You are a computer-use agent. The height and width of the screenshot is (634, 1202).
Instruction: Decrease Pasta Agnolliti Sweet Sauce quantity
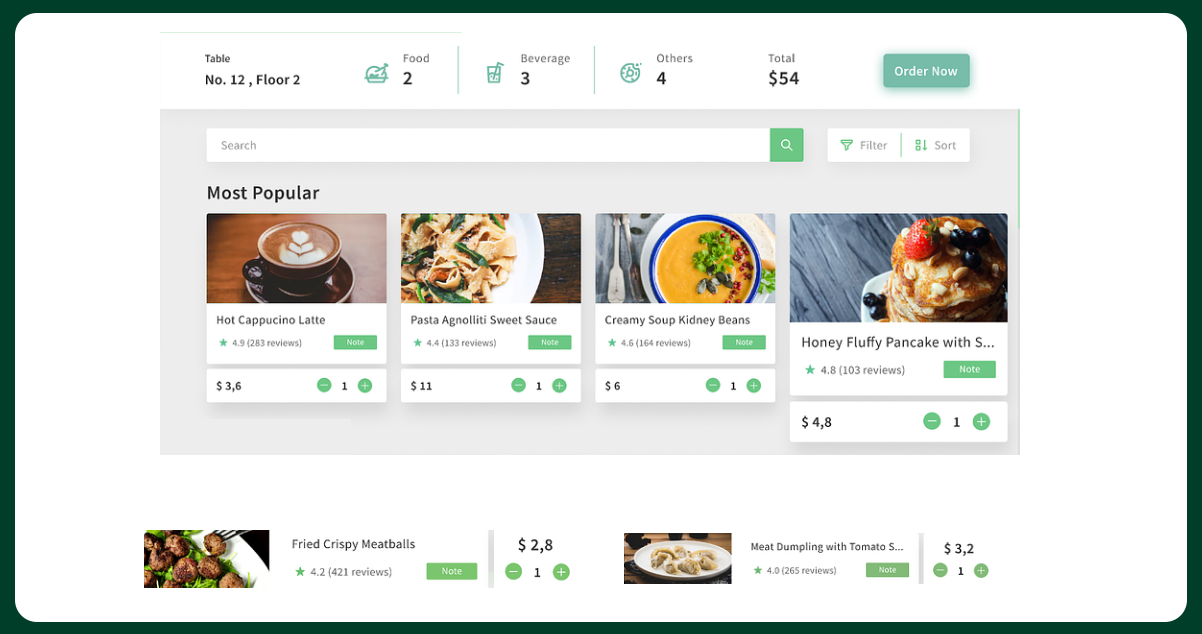[518, 385]
